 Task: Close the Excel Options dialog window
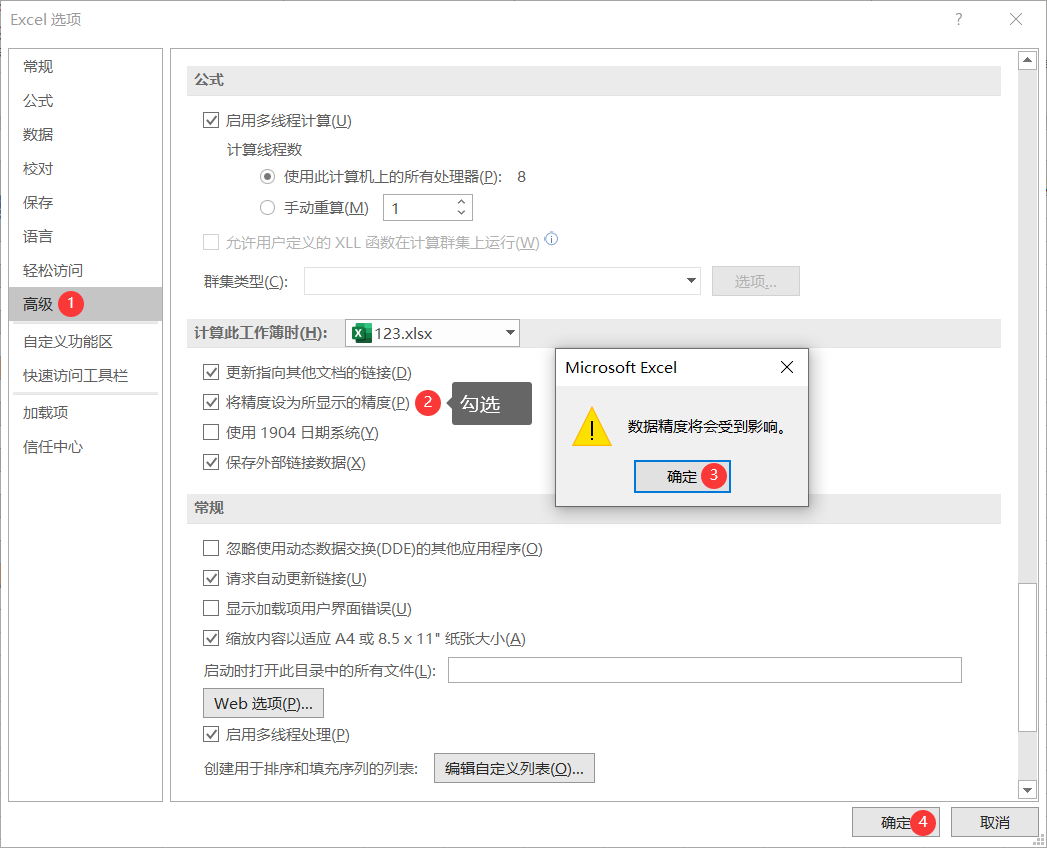1016,19
